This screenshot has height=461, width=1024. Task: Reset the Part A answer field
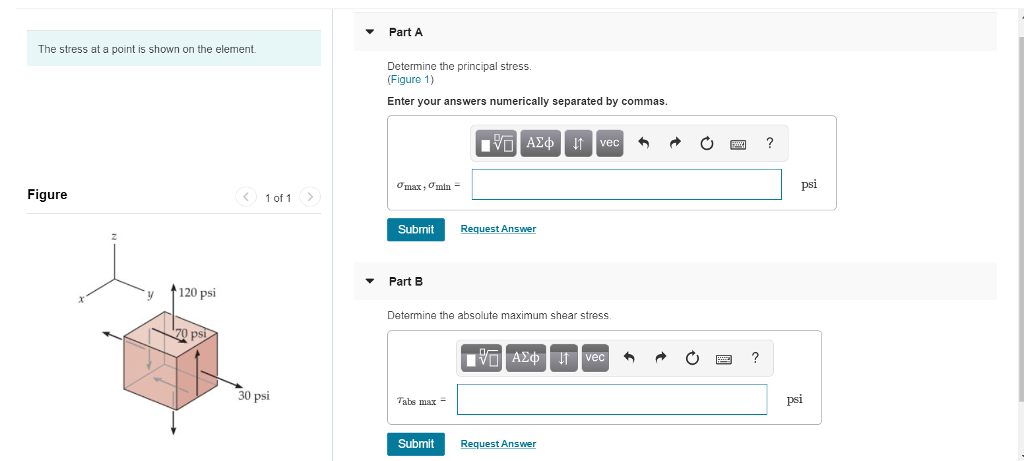706,143
